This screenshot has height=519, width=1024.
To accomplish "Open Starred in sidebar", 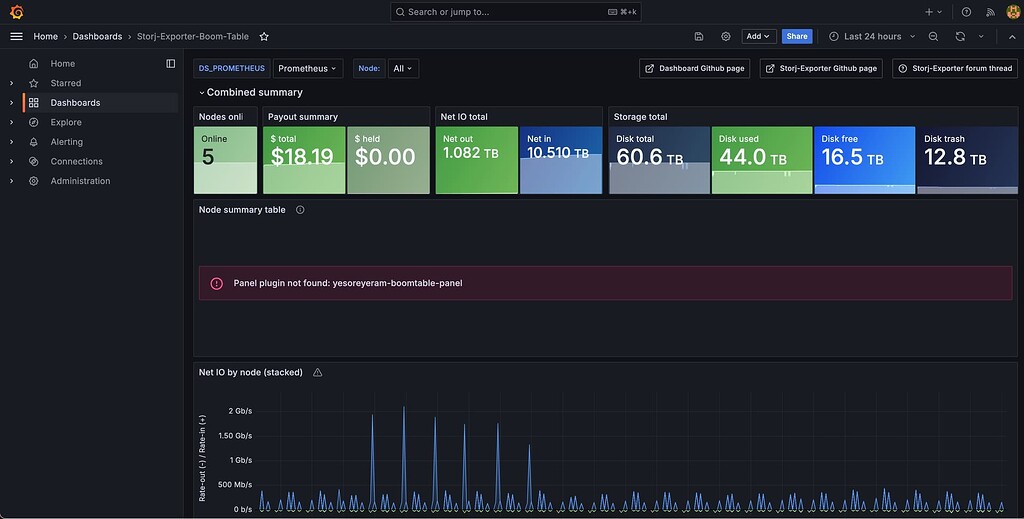I will [x=66, y=83].
